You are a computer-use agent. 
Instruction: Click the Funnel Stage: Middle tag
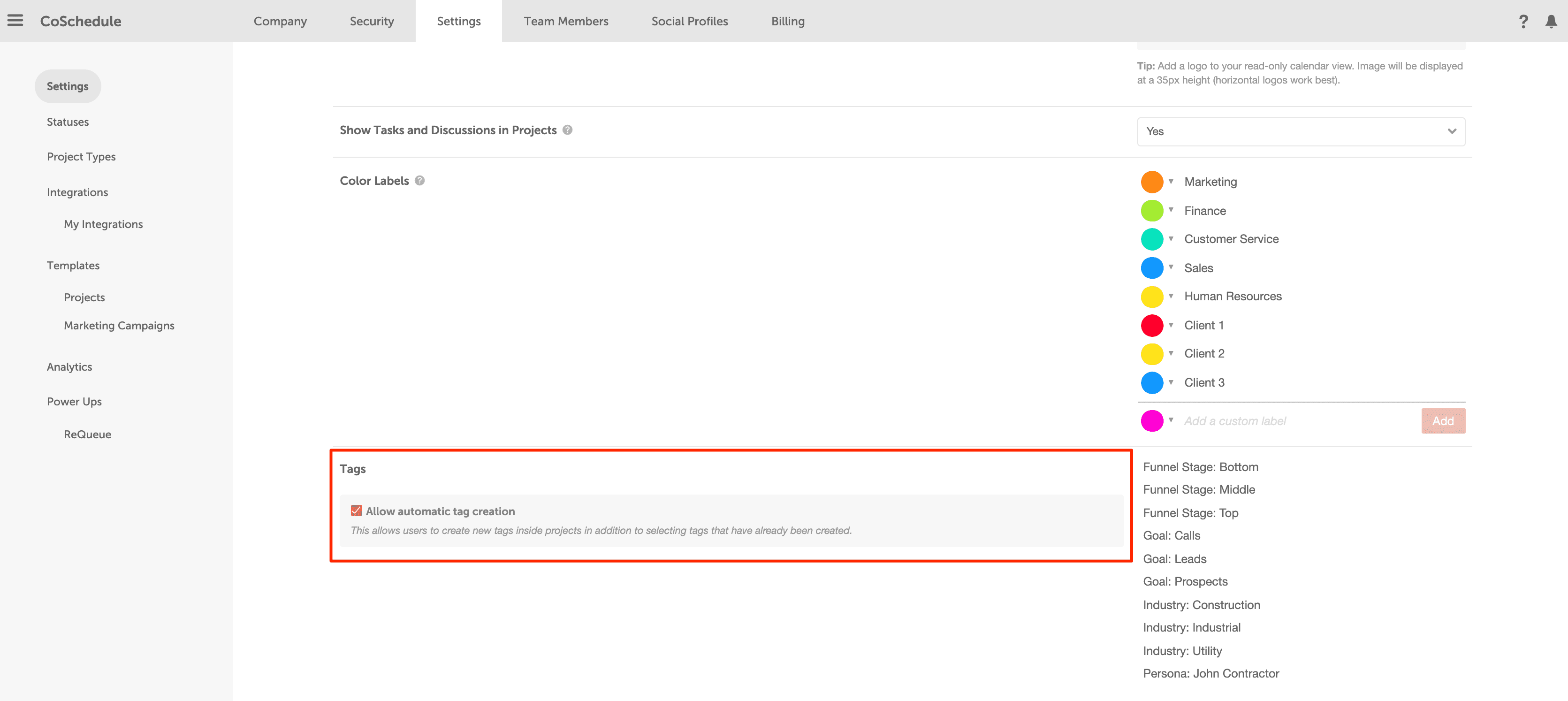click(1199, 489)
